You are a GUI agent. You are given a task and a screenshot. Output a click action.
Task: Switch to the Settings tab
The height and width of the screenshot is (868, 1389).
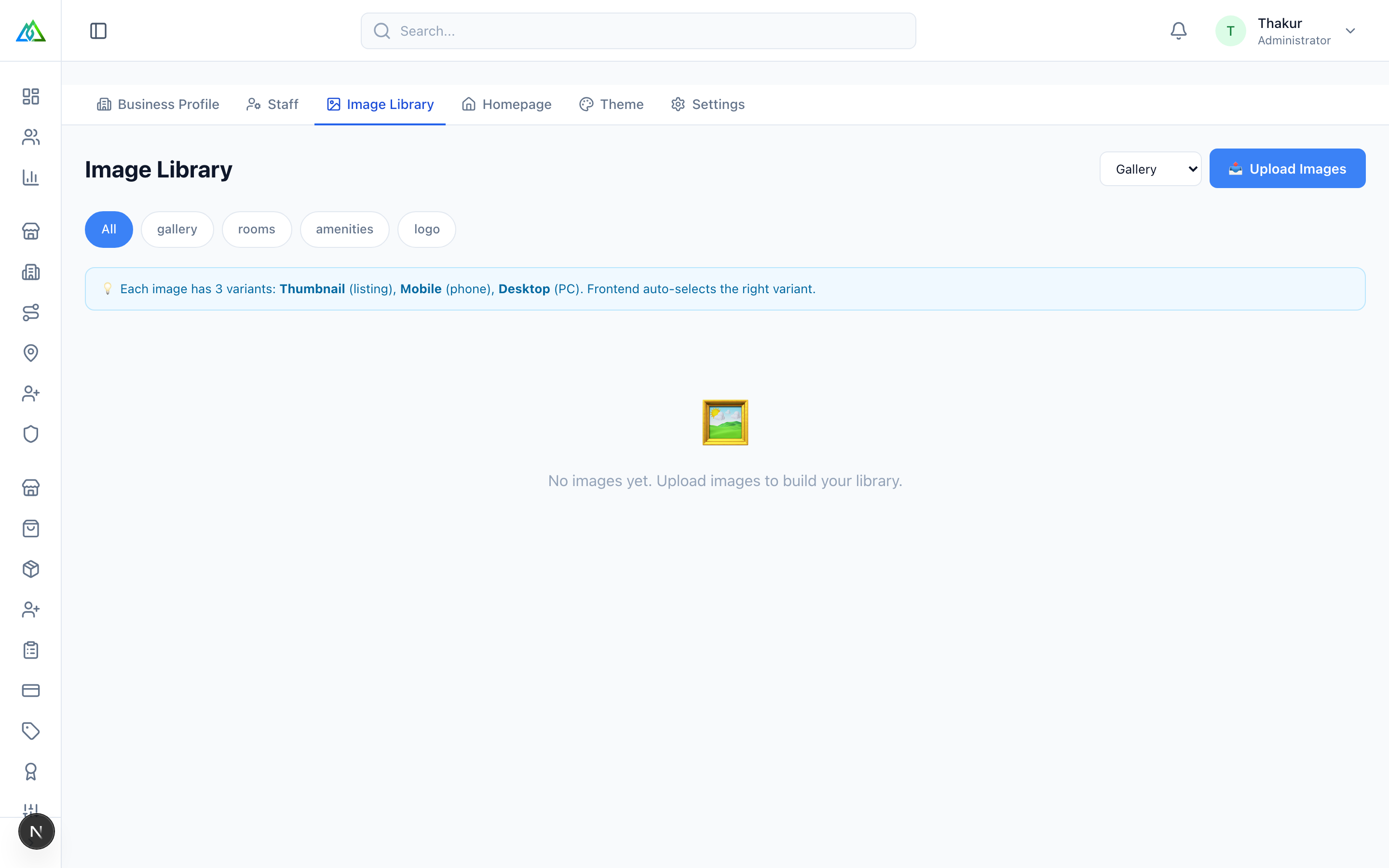click(x=708, y=105)
